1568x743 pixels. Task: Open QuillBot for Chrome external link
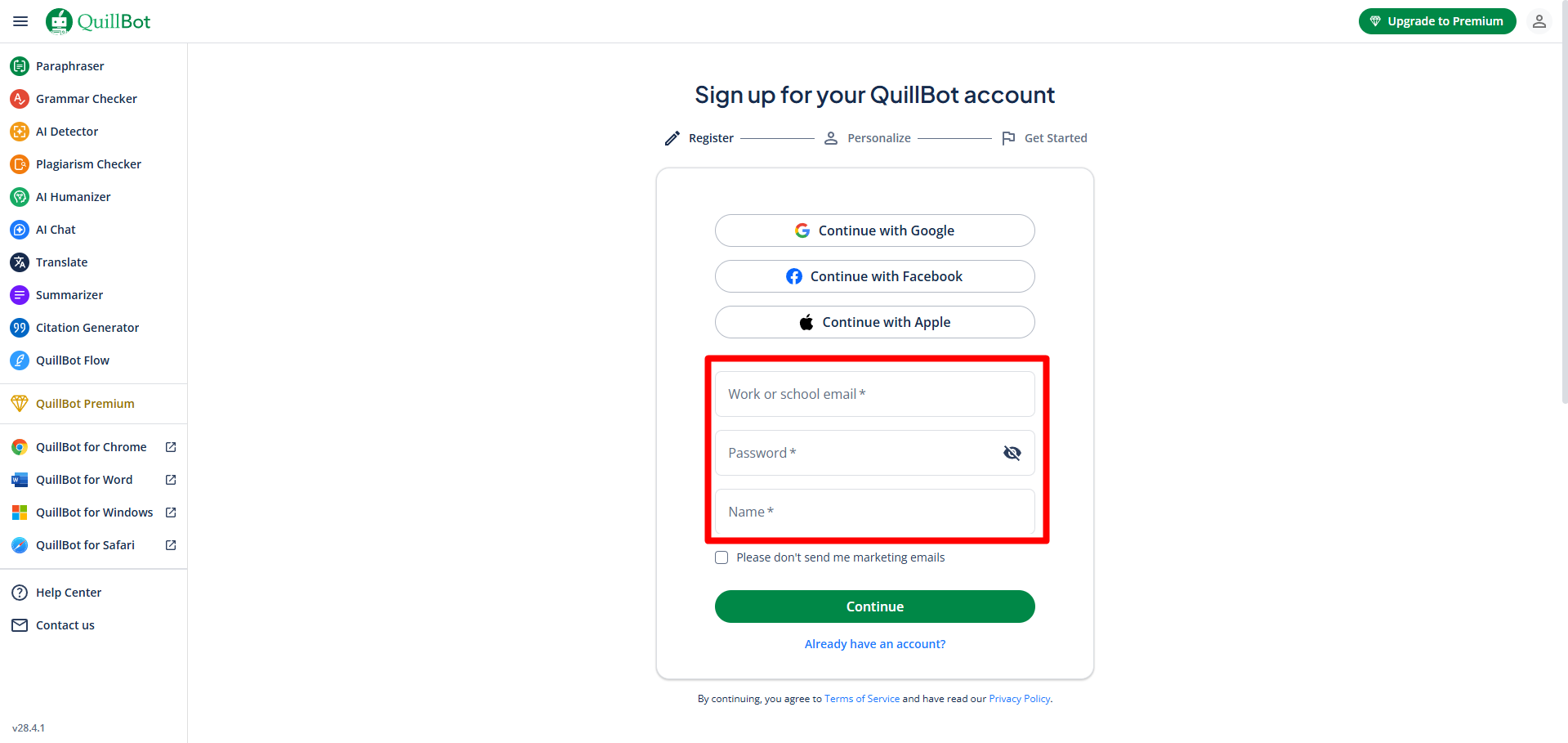tap(171, 447)
